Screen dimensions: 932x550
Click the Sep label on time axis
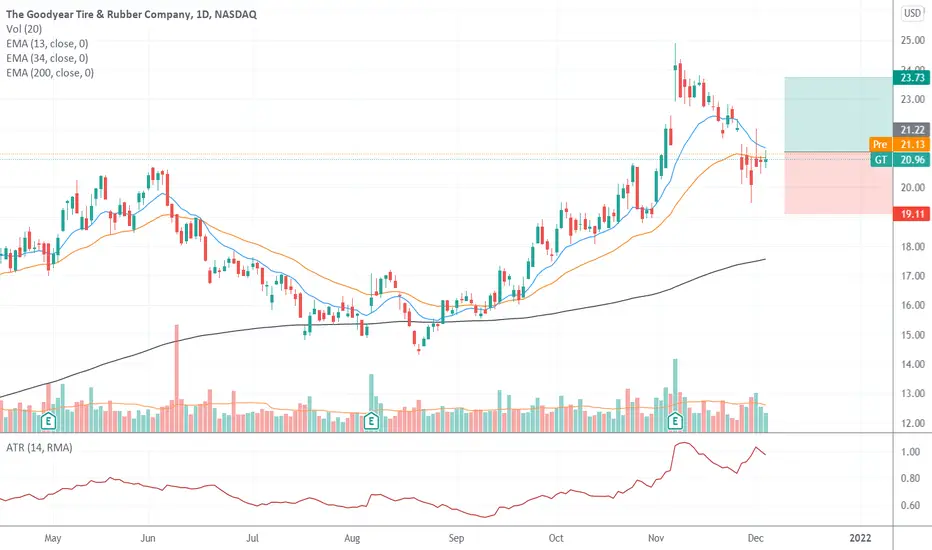tap(456, 538)
